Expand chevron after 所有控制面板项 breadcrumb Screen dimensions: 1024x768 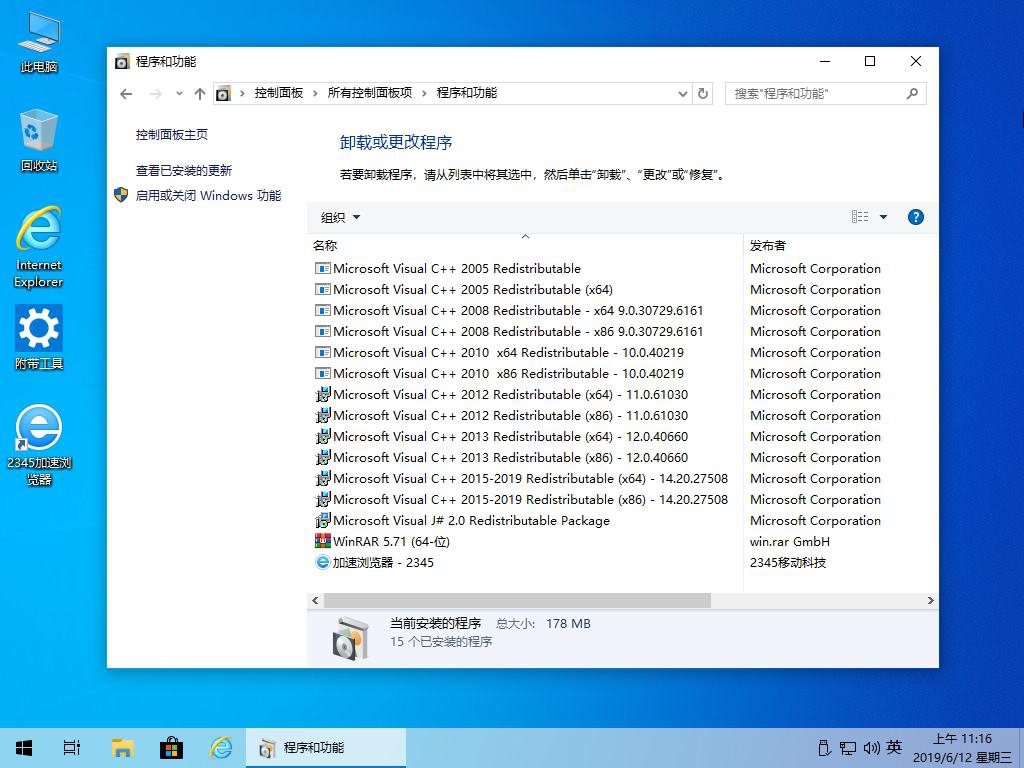424,93
